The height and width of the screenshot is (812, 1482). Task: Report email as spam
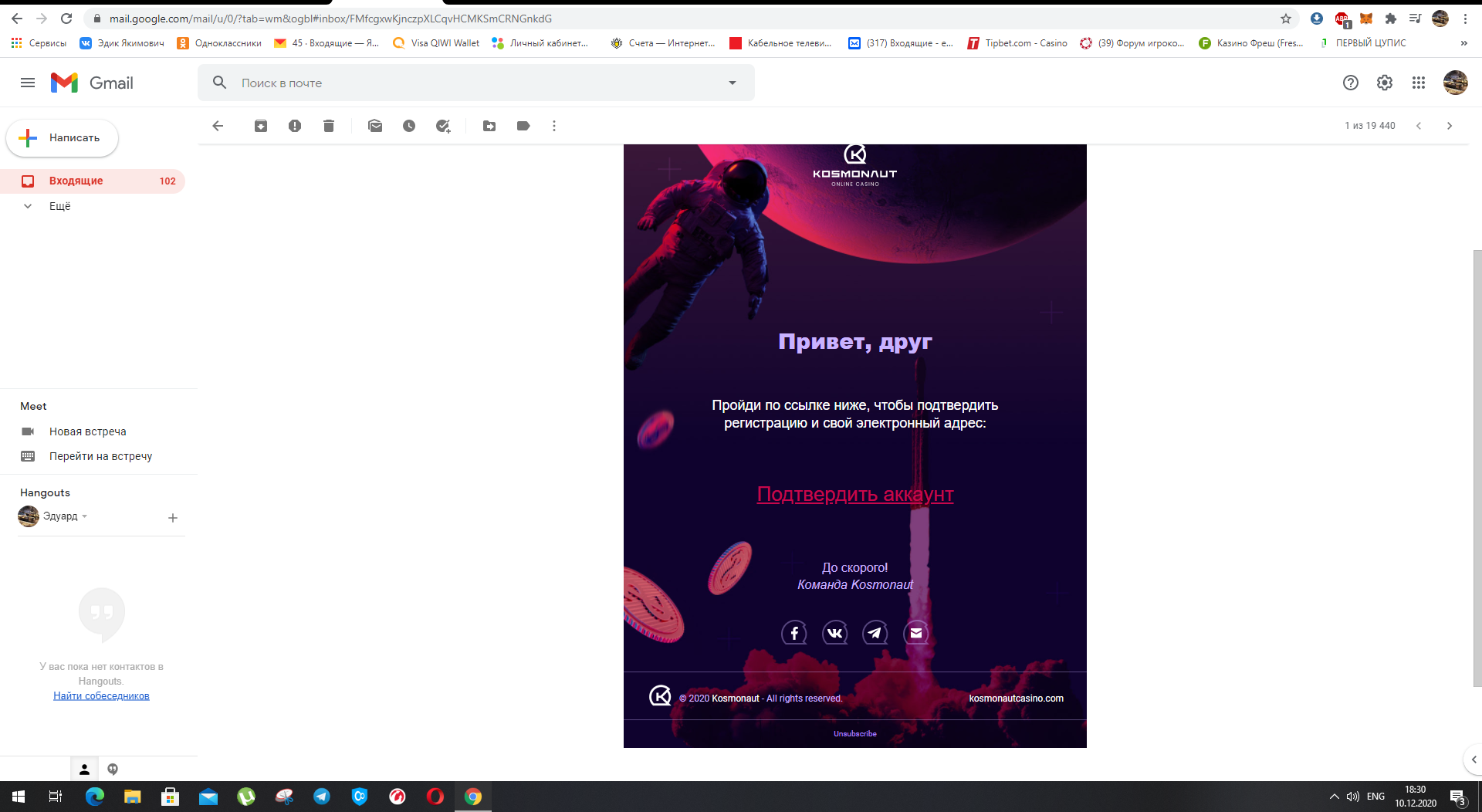tap(295, 126)
